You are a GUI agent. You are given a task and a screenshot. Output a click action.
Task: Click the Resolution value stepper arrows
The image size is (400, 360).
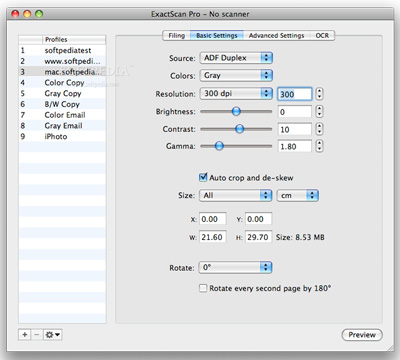[319, 94]
